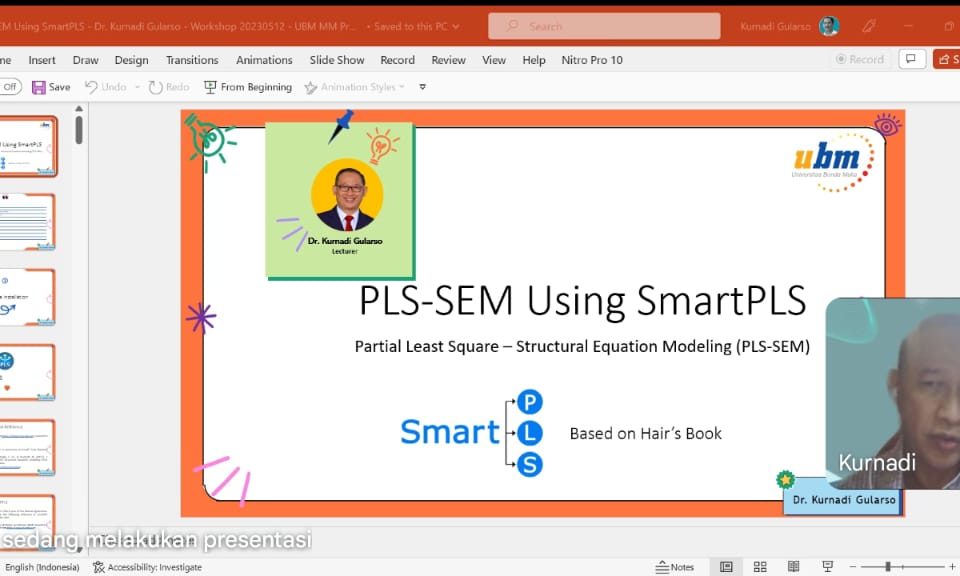Open the Comments pane icon

pos(912,59)
